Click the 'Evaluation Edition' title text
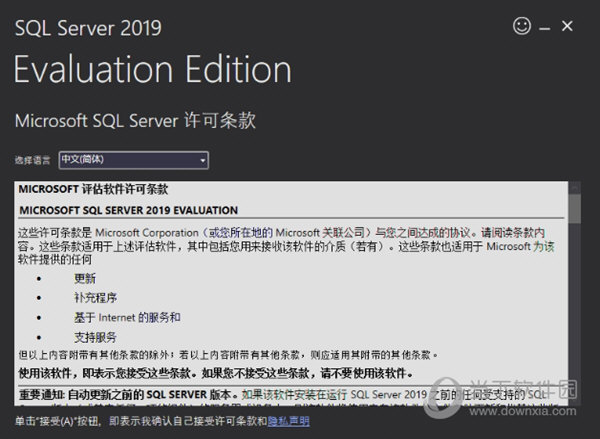Screen dimensions: 600x439 pyautogui.click(x=153, y=69)
